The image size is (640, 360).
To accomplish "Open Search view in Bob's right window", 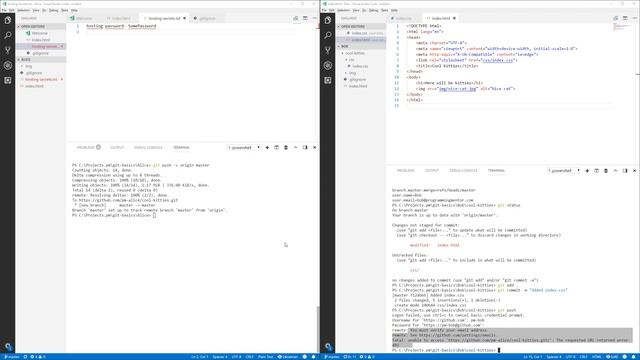I will 328,36.
